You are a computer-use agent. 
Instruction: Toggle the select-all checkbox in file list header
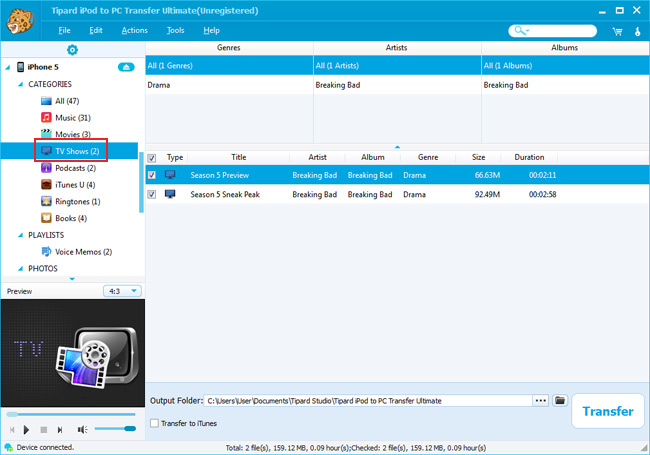(x=152, y=158)
